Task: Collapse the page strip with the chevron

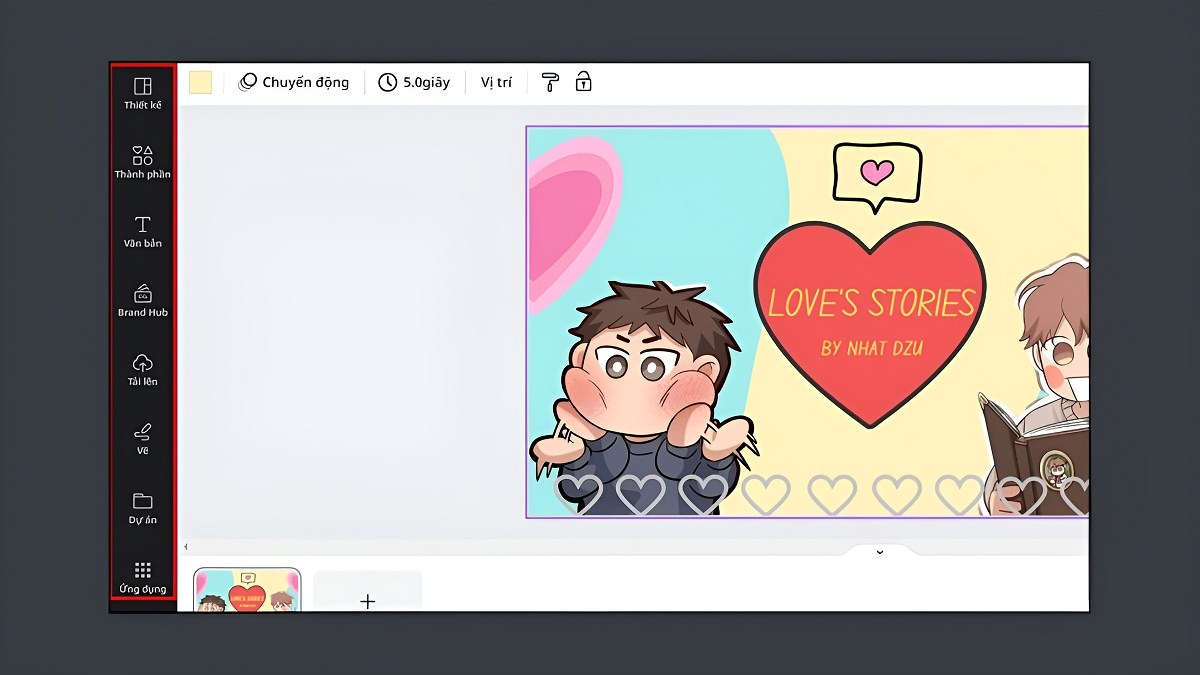Action: pos(880,552)
